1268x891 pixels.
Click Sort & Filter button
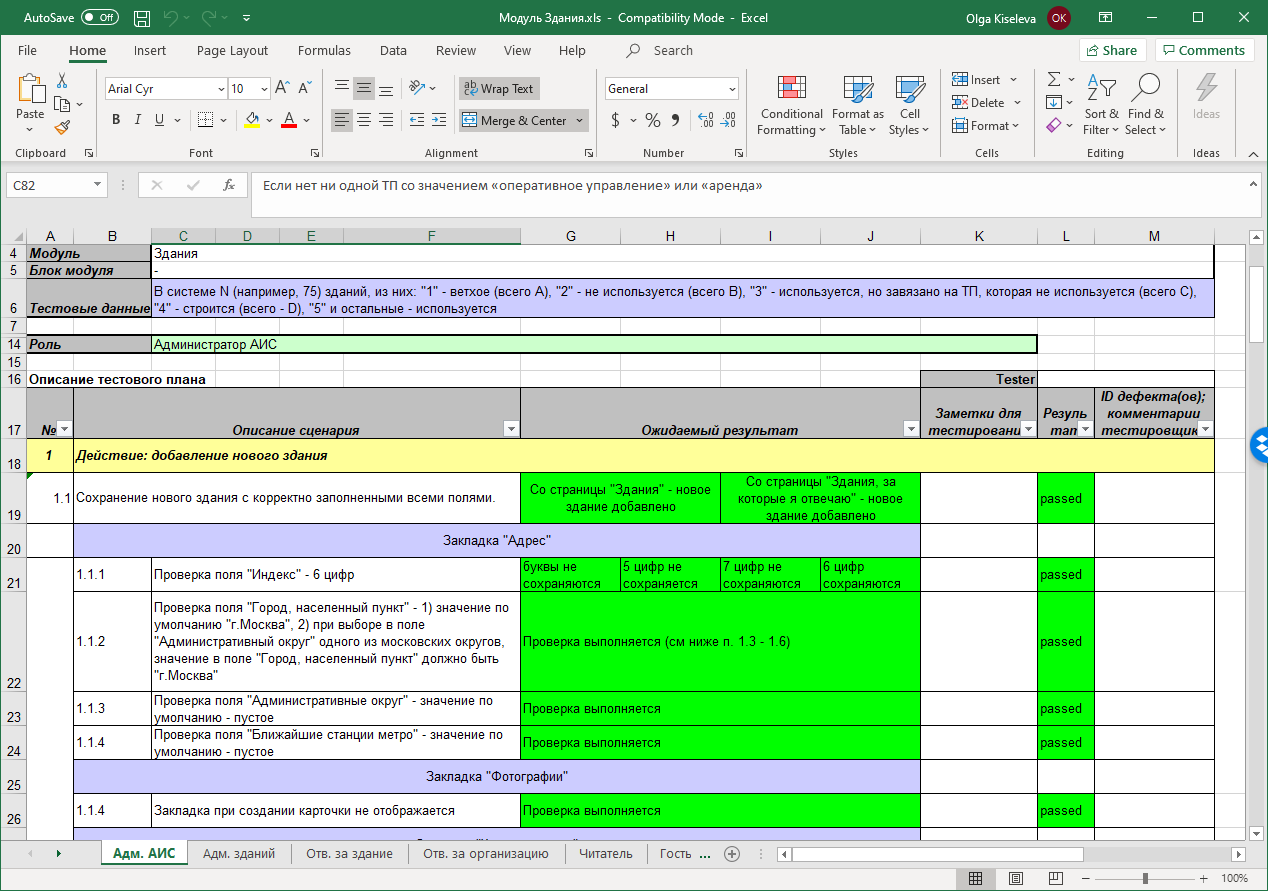point(1101,105)
